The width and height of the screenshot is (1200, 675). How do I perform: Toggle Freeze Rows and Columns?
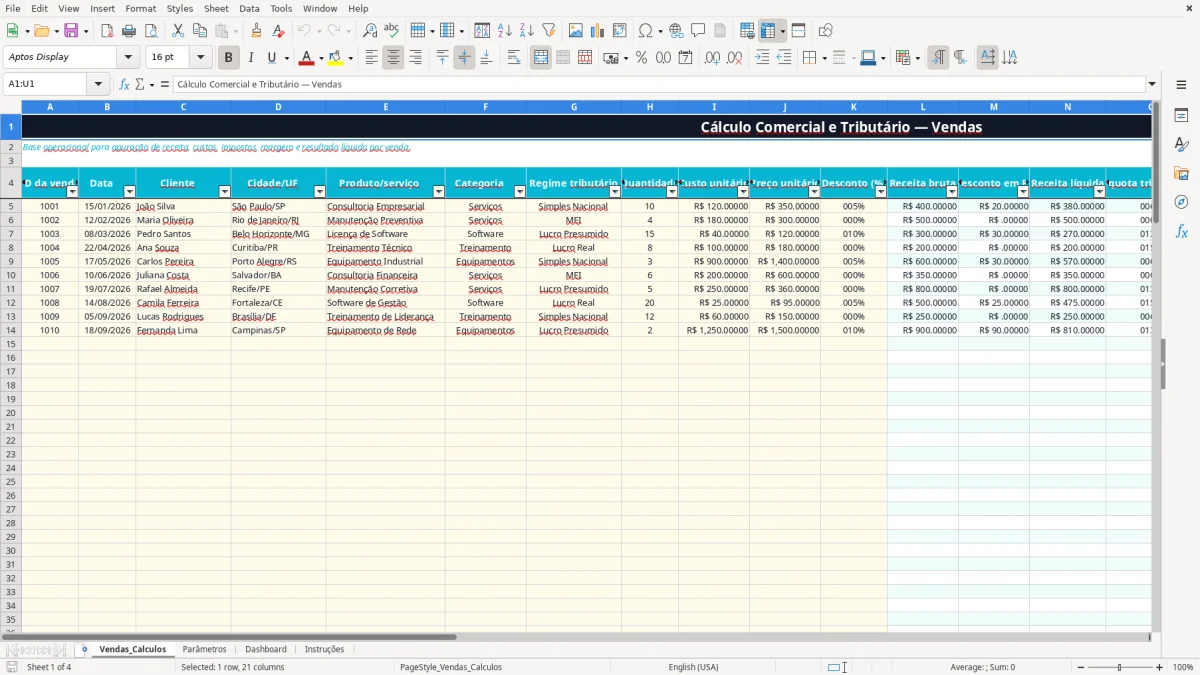point(768,31)
